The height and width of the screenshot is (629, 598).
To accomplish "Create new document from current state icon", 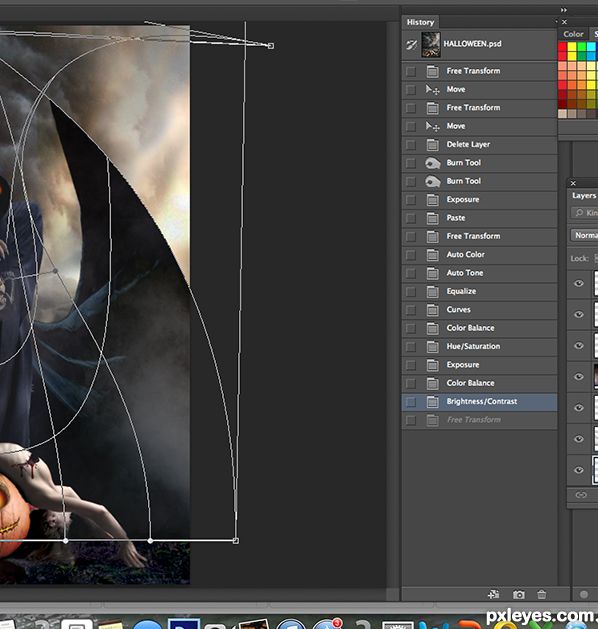I will pos(494,594).
